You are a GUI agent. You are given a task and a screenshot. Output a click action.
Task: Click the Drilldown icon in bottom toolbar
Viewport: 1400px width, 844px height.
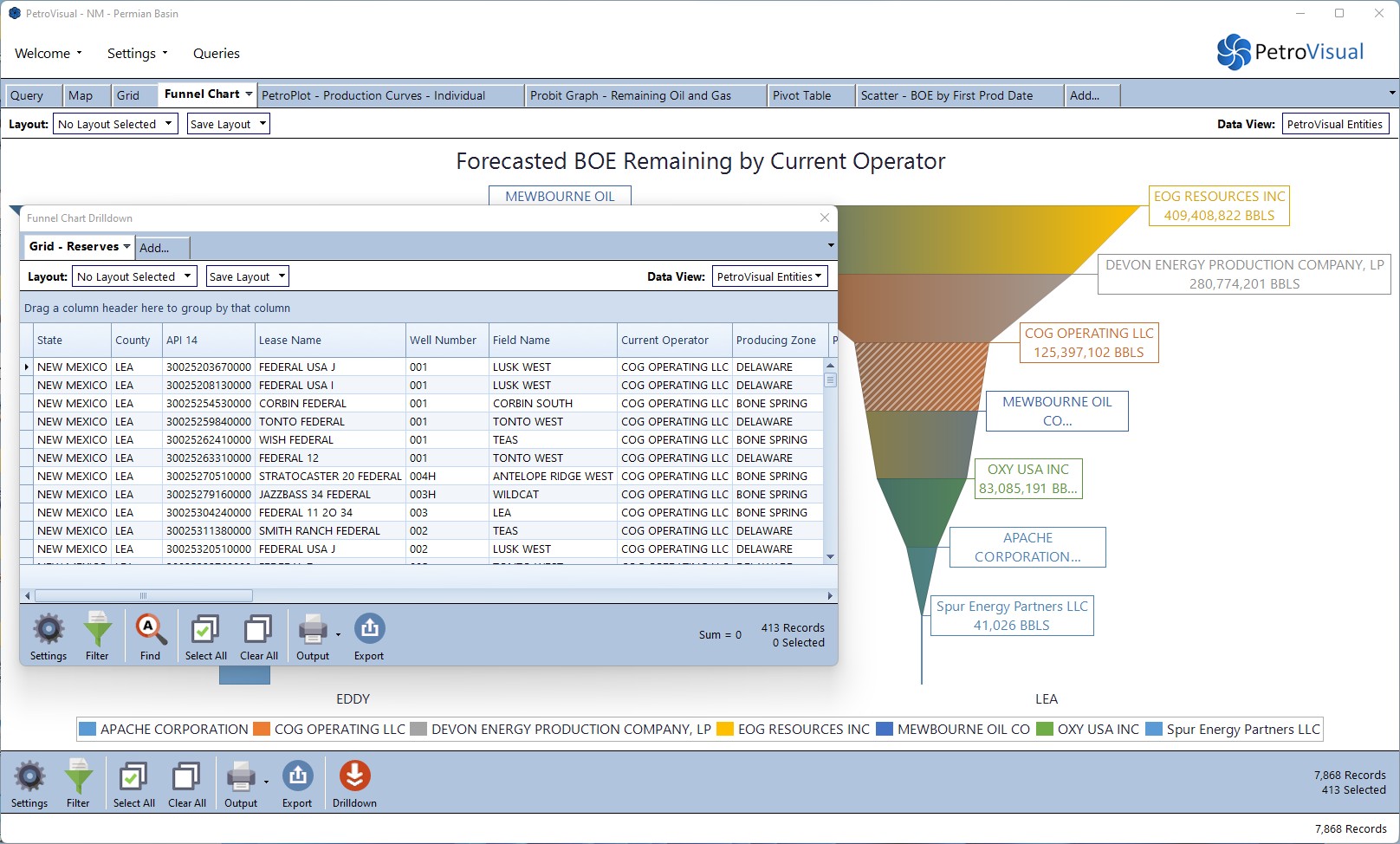tap(354, 776)
